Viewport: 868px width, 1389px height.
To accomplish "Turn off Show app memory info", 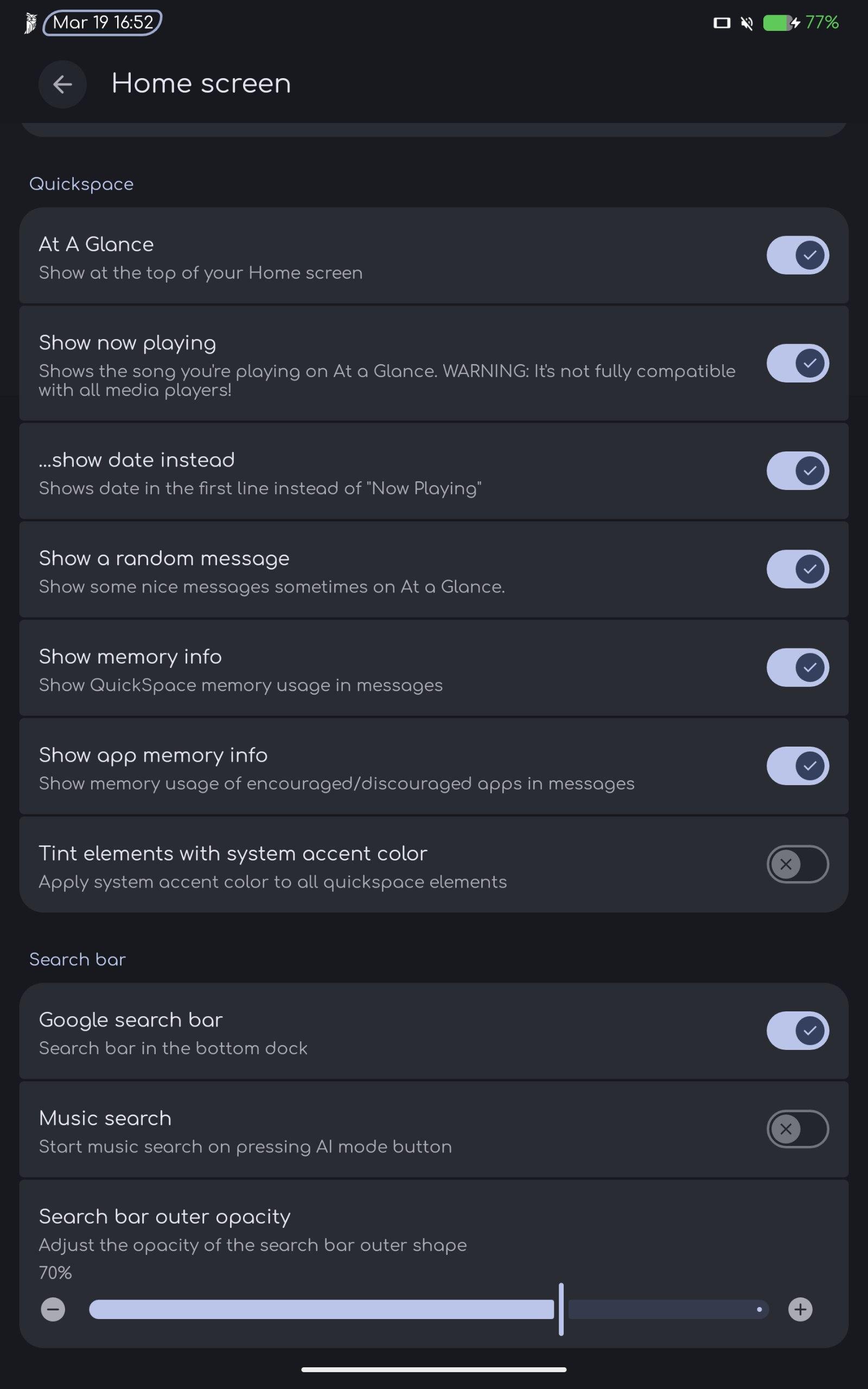I will (x=797, y=766).
